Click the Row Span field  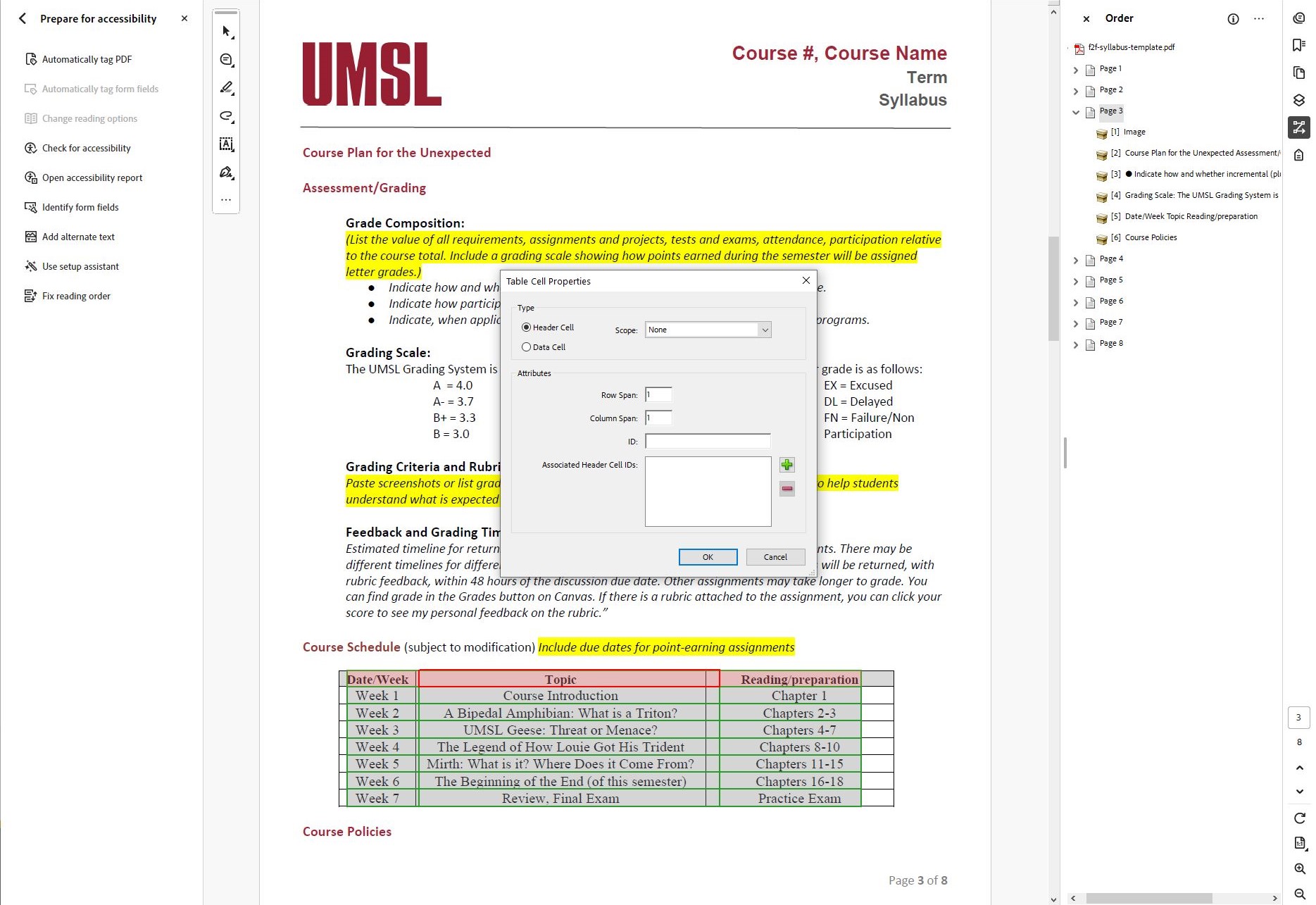658,395
